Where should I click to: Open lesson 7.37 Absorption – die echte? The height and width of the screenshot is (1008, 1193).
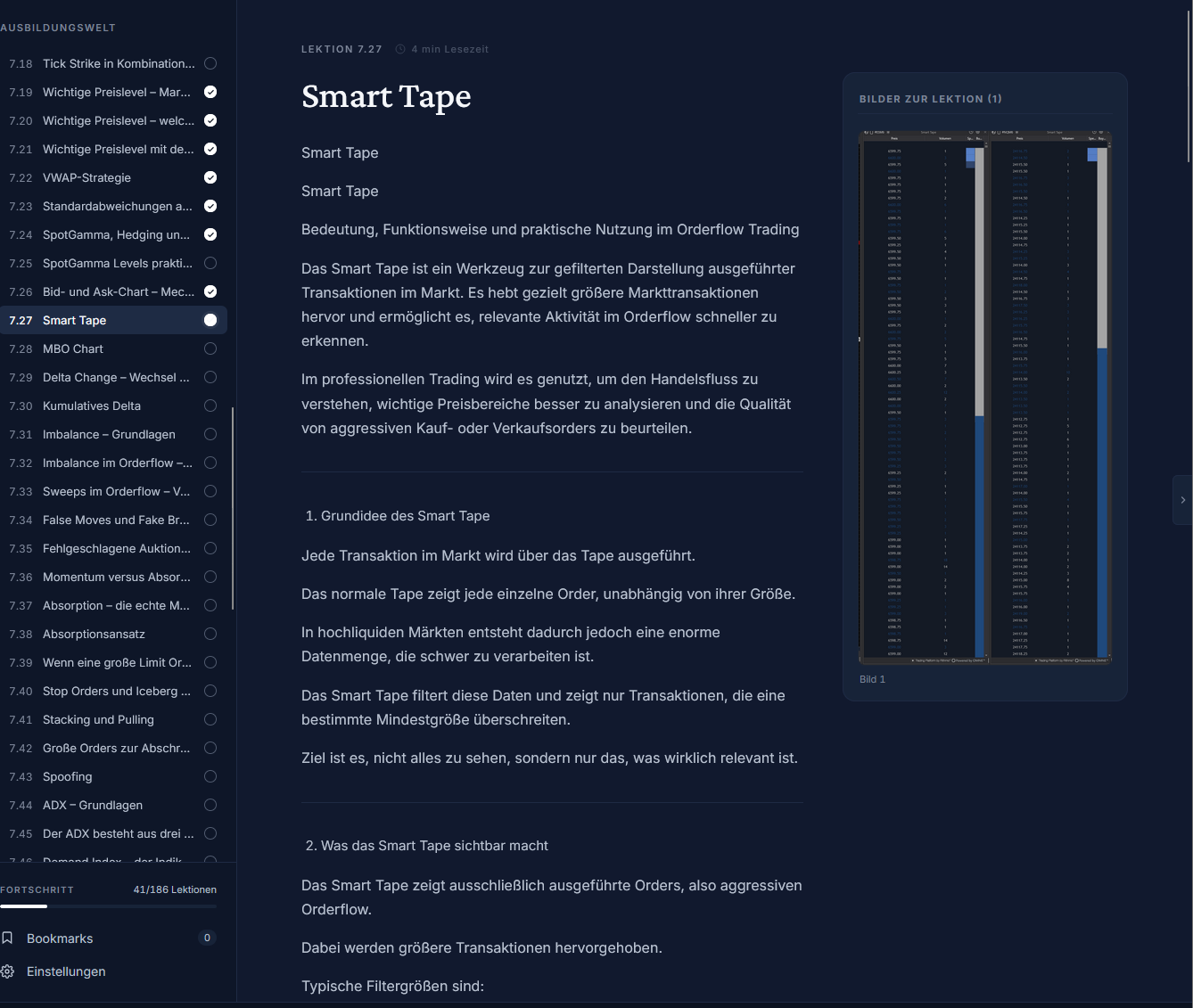click(x=113, y=605)
